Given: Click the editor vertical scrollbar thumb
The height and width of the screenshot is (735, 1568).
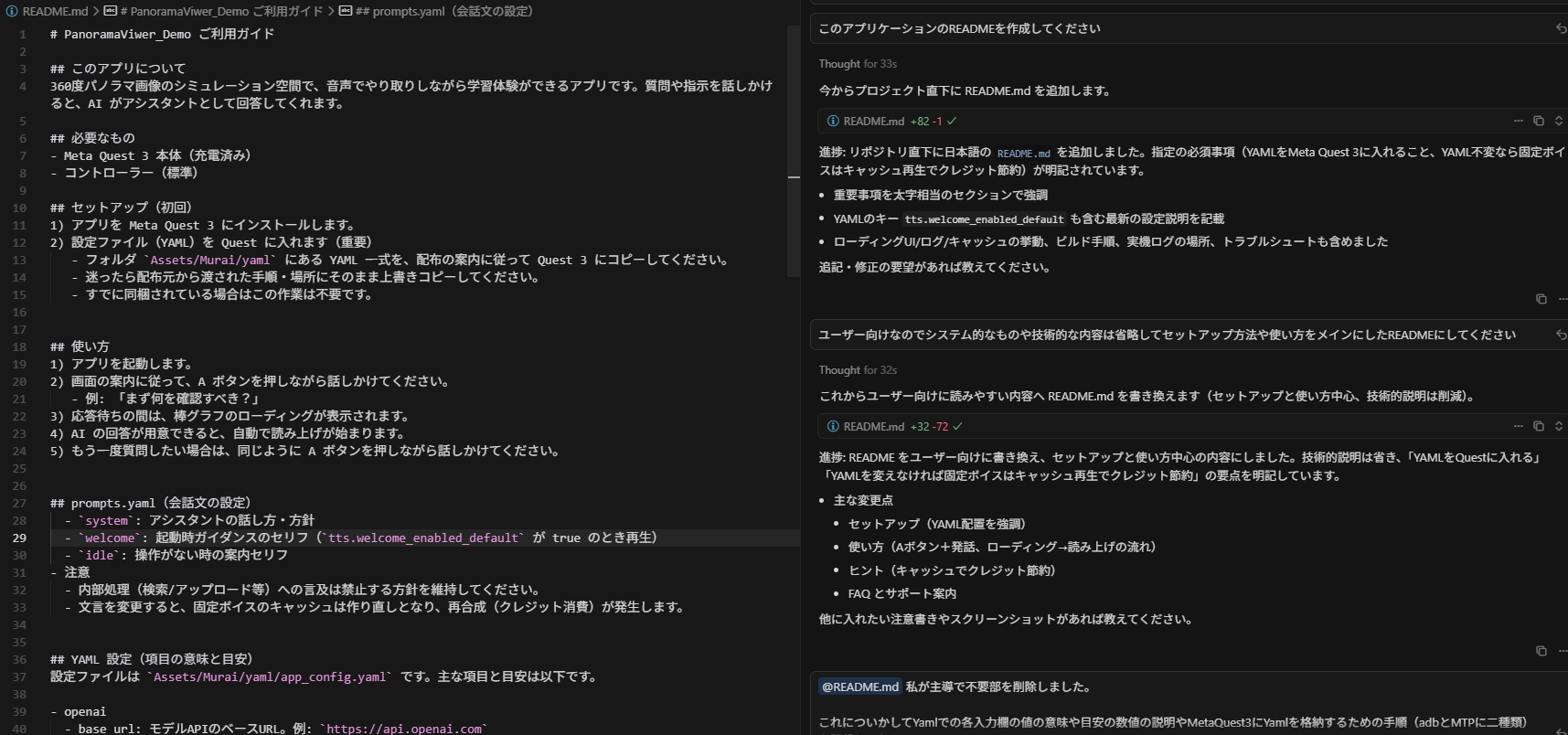Looking at the screenshot, I should click(793, 151).
